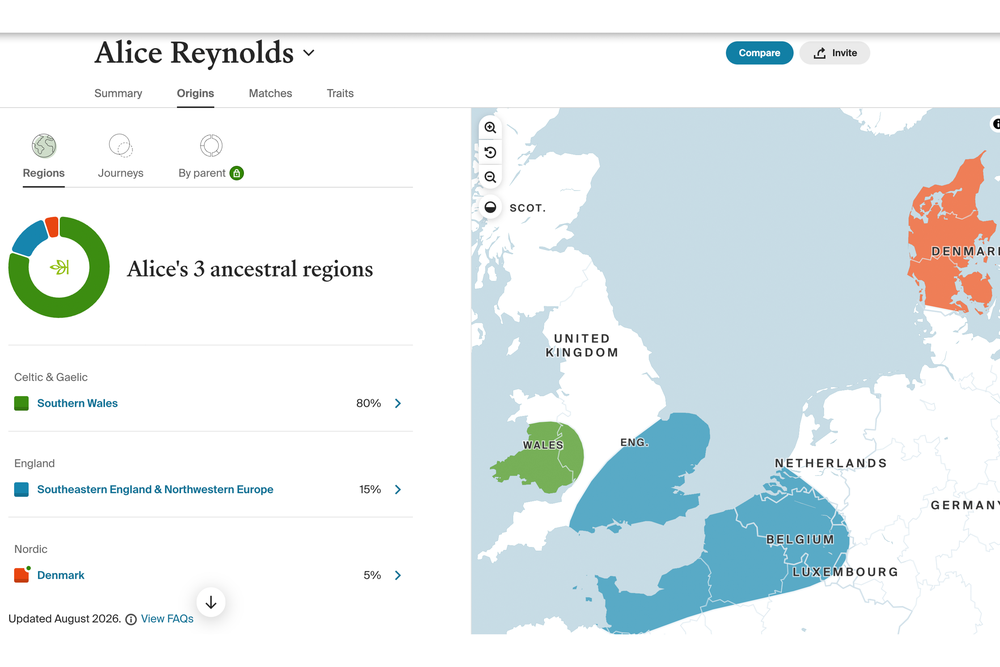Zoom in on the map
Viewport: 1000px width, 667px height.
[490, 128]
